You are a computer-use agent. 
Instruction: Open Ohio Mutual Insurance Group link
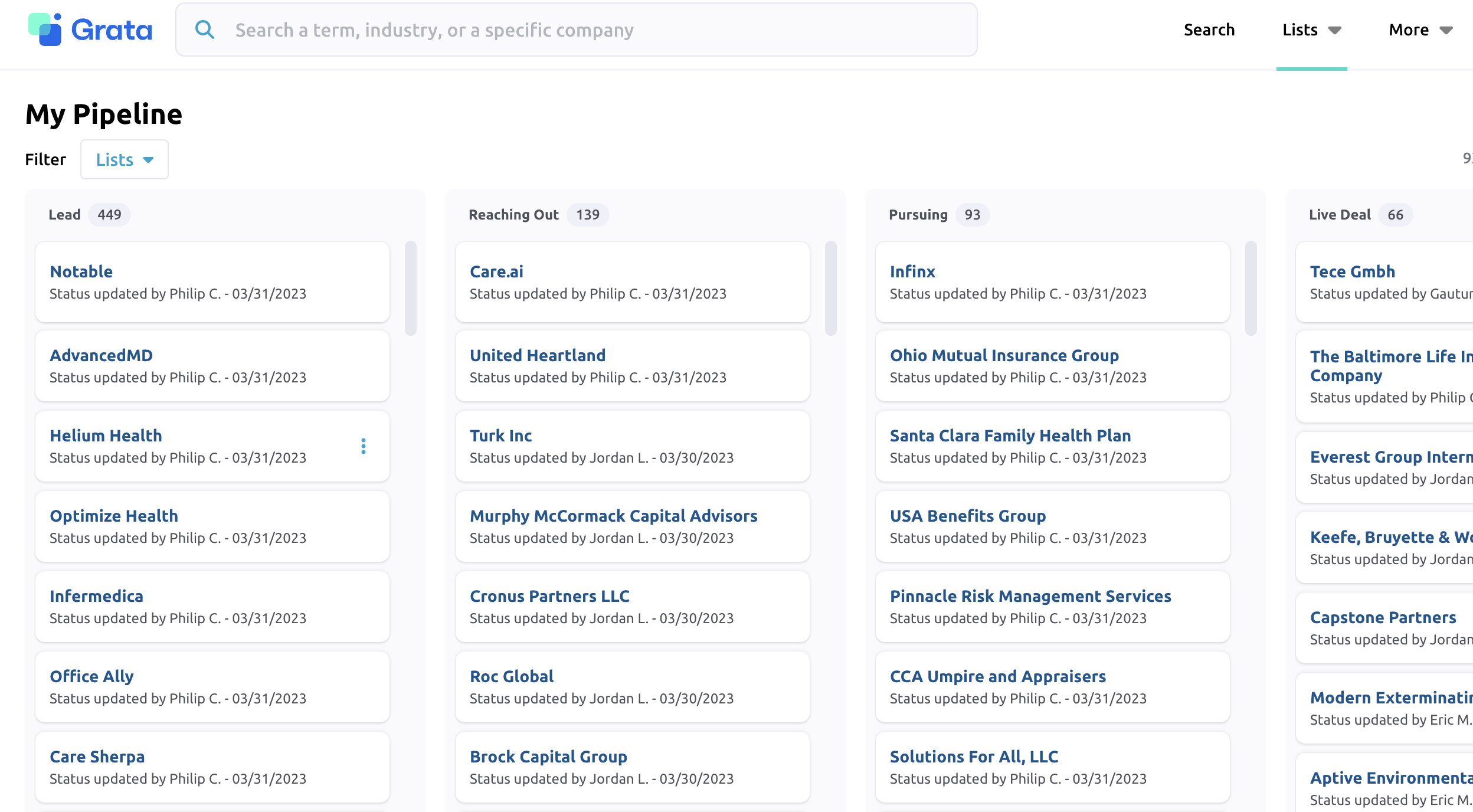pos(1004,355)
